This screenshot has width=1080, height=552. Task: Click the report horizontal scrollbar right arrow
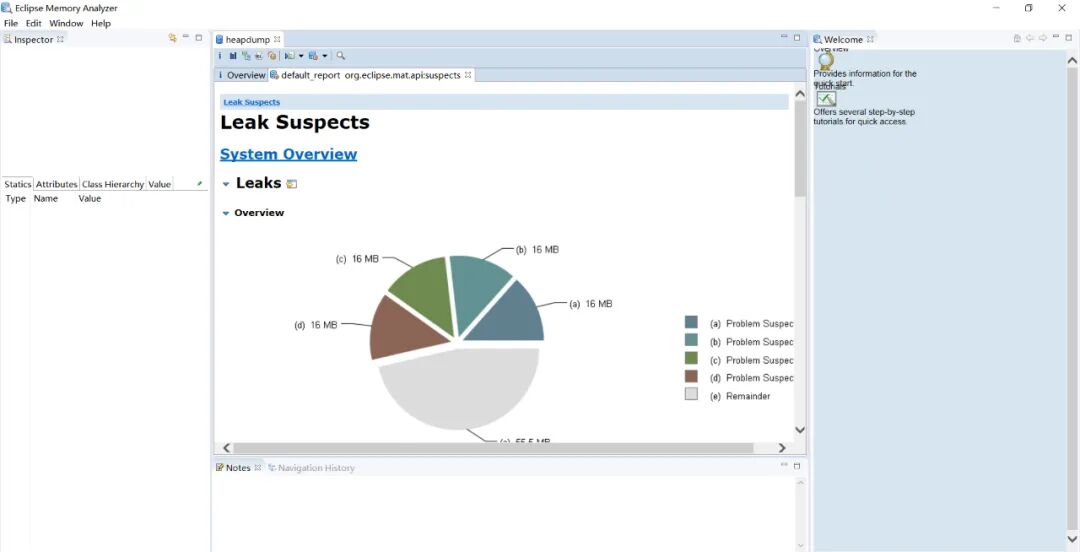pyautogui.click(x=782, y=448)
